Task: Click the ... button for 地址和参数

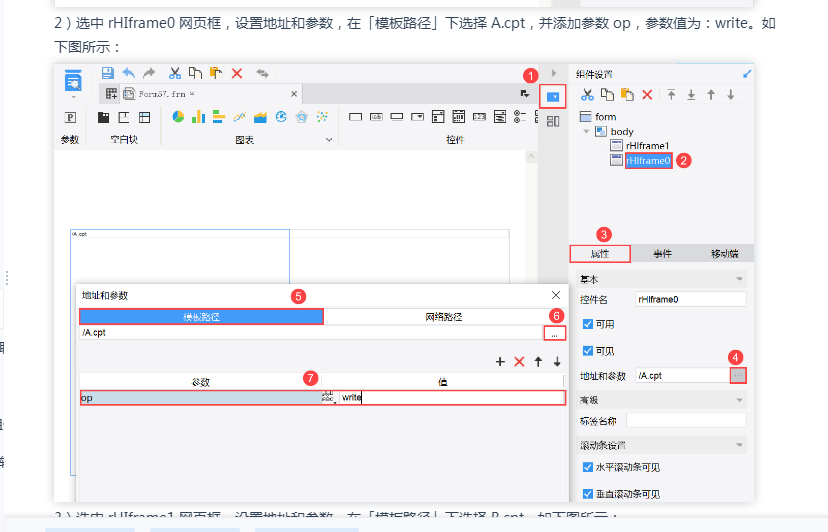Action: pos(738,376)
